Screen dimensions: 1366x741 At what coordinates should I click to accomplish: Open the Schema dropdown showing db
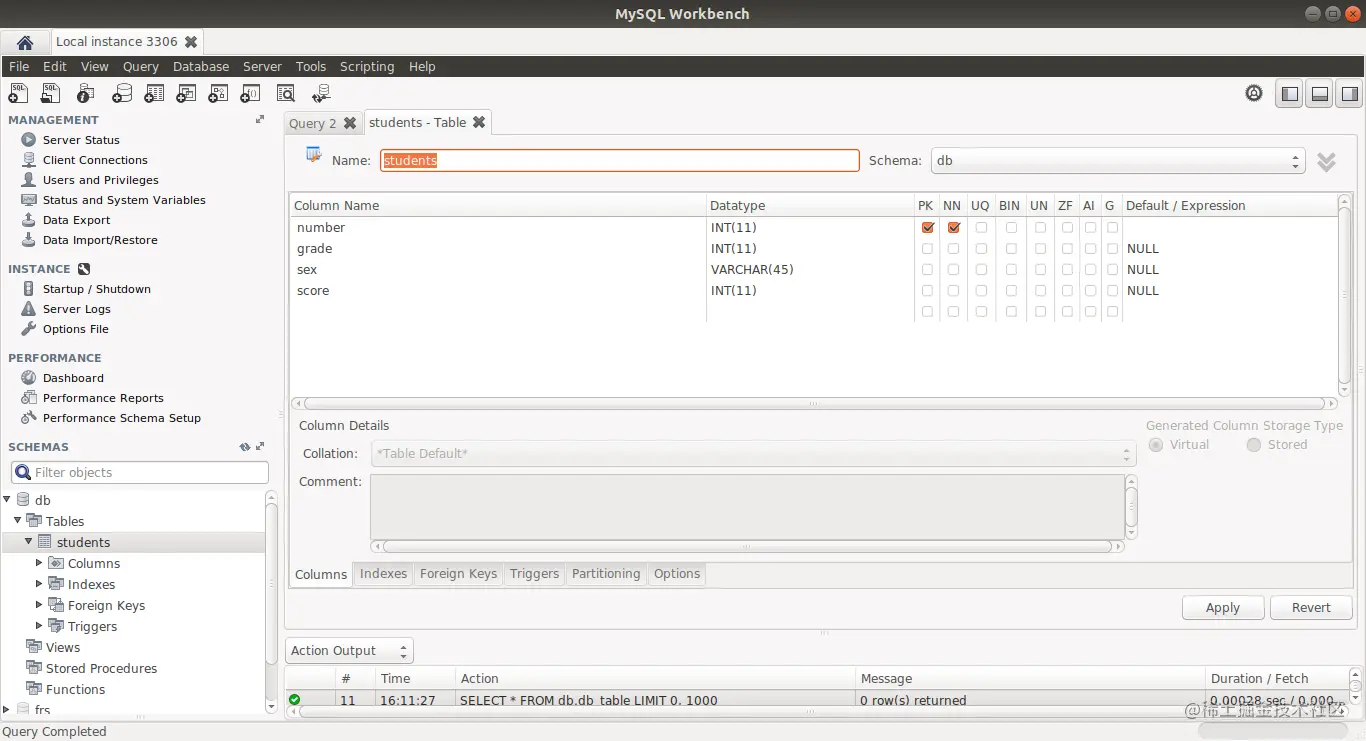click(1294, 160)
